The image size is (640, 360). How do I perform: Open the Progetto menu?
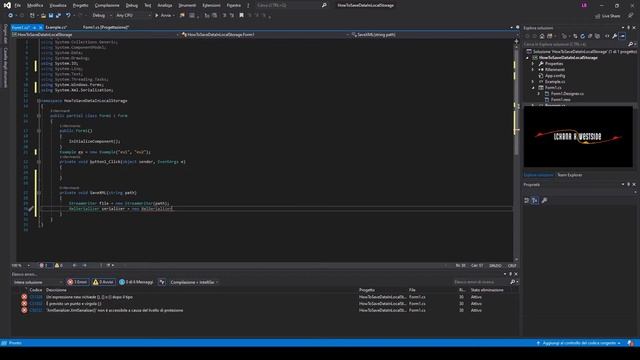(x=80, y=5)
